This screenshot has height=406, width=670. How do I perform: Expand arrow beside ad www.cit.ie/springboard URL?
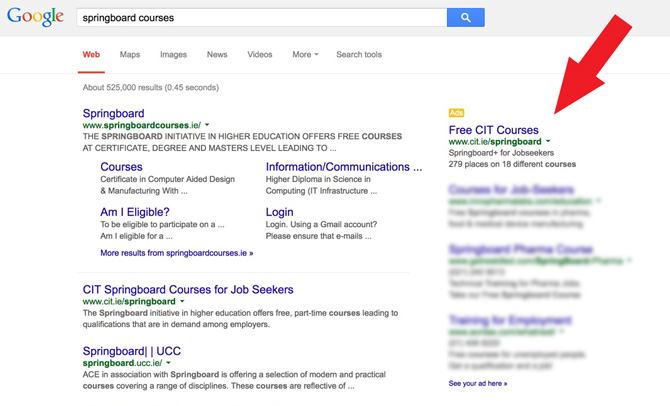pyautogui.click(x=548, y=141)
